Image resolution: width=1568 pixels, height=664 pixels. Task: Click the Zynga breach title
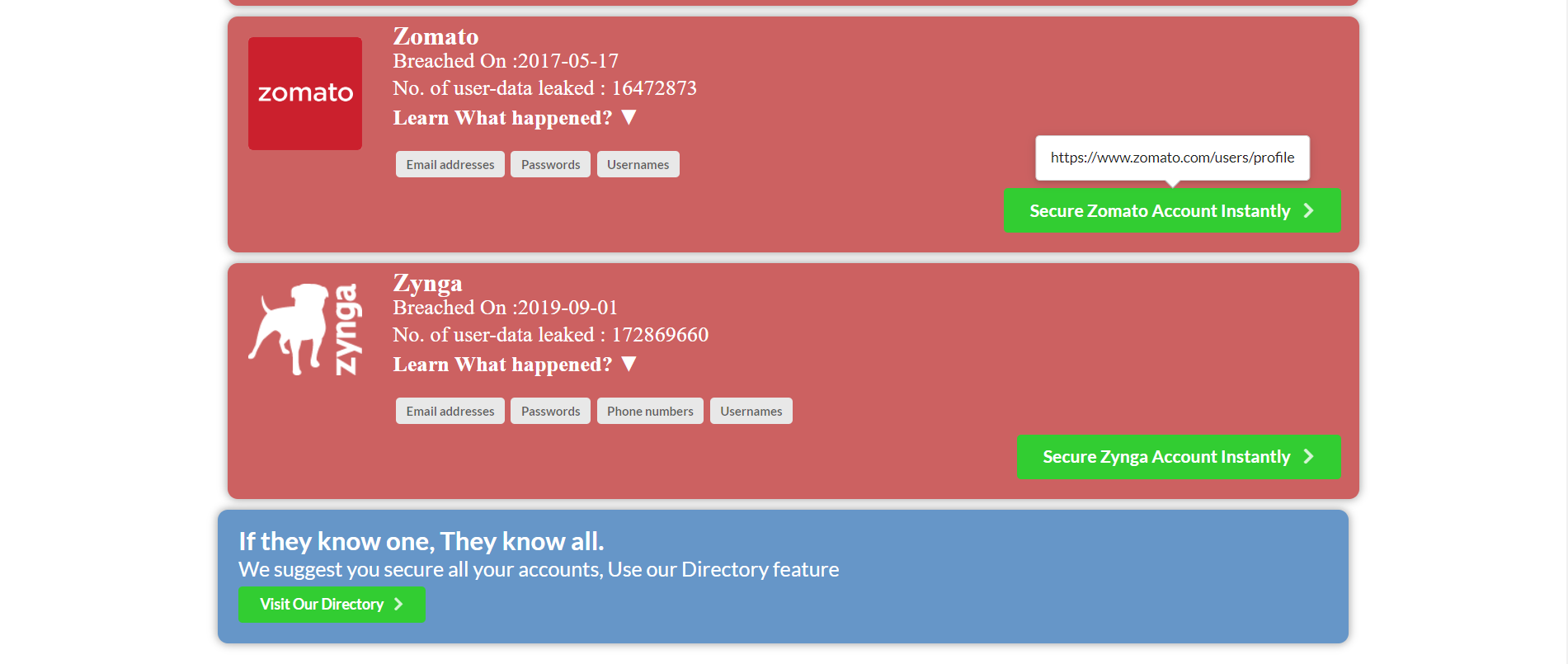pyautogui.click(x=427, y=283)
